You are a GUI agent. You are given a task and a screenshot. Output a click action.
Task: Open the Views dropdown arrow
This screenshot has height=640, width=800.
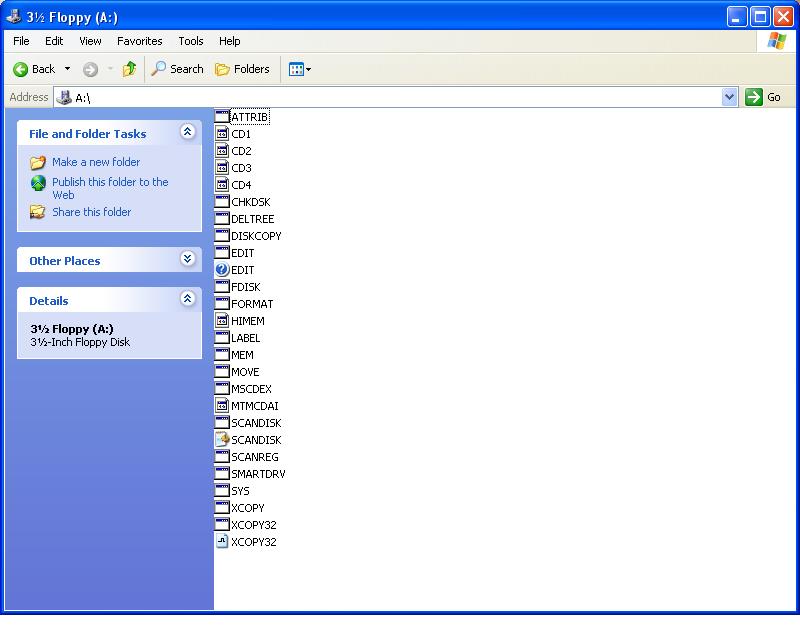coord(308,69)
